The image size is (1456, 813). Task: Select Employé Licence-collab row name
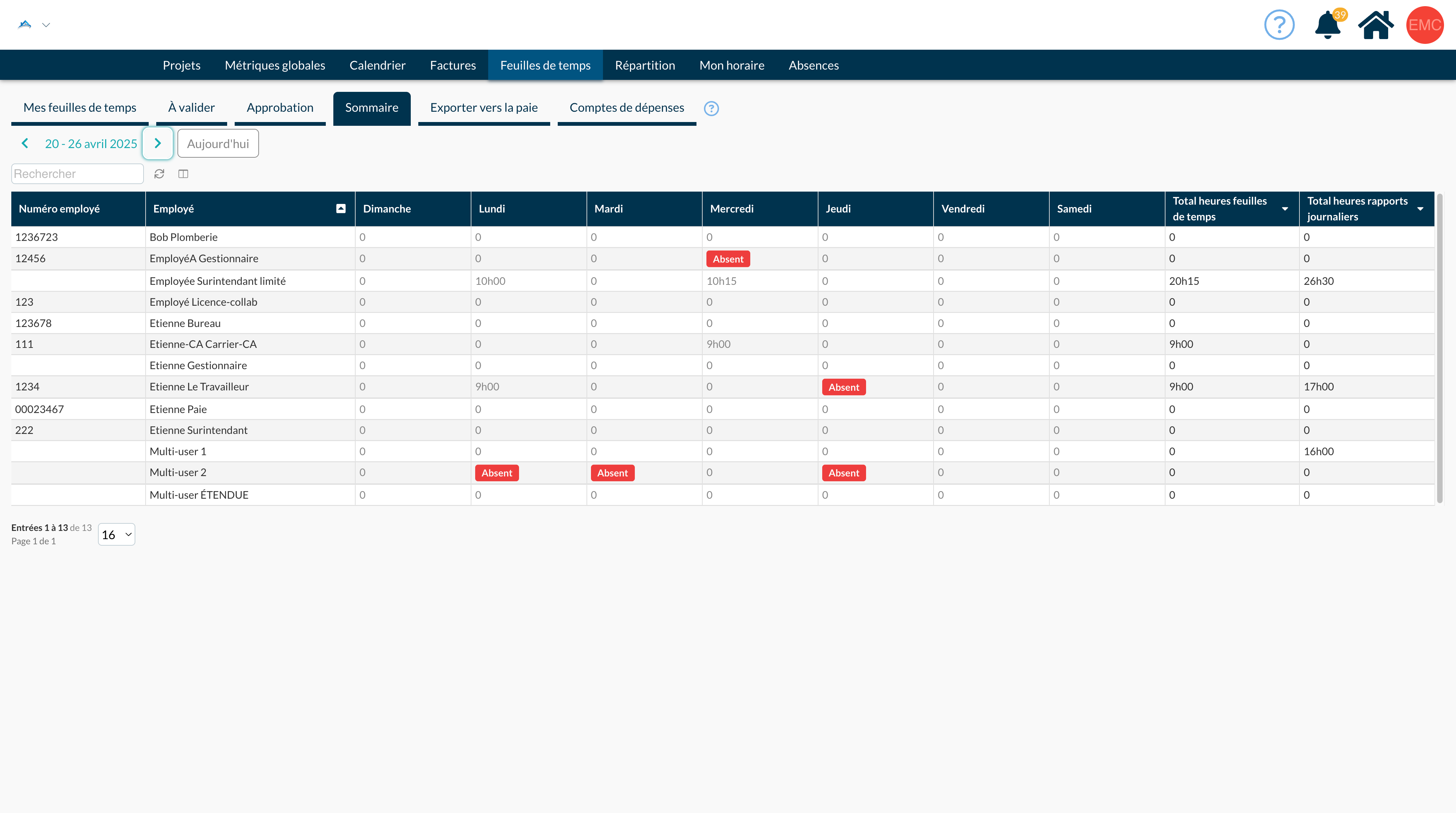pyautogui.click(x=203, y=302)
